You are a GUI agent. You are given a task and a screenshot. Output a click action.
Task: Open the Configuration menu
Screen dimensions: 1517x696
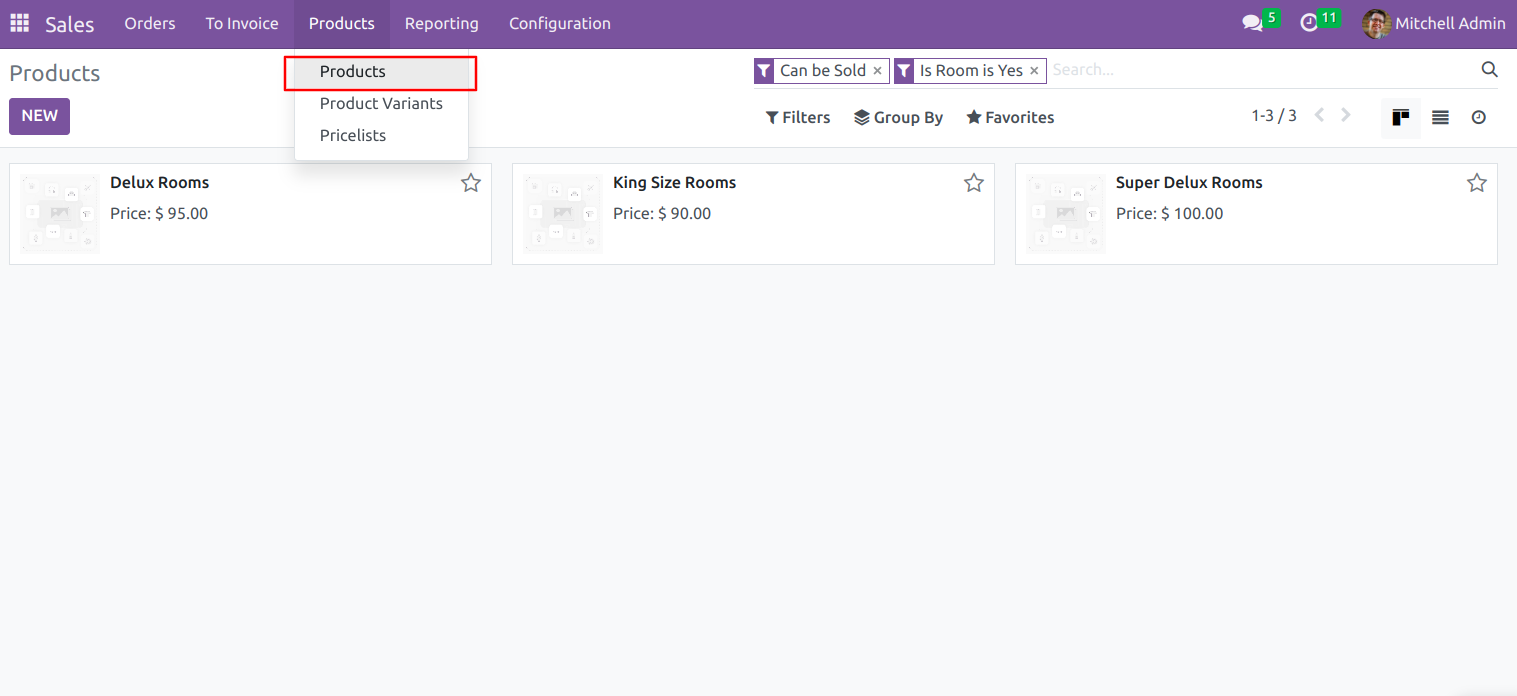click(x=560, y=23)
